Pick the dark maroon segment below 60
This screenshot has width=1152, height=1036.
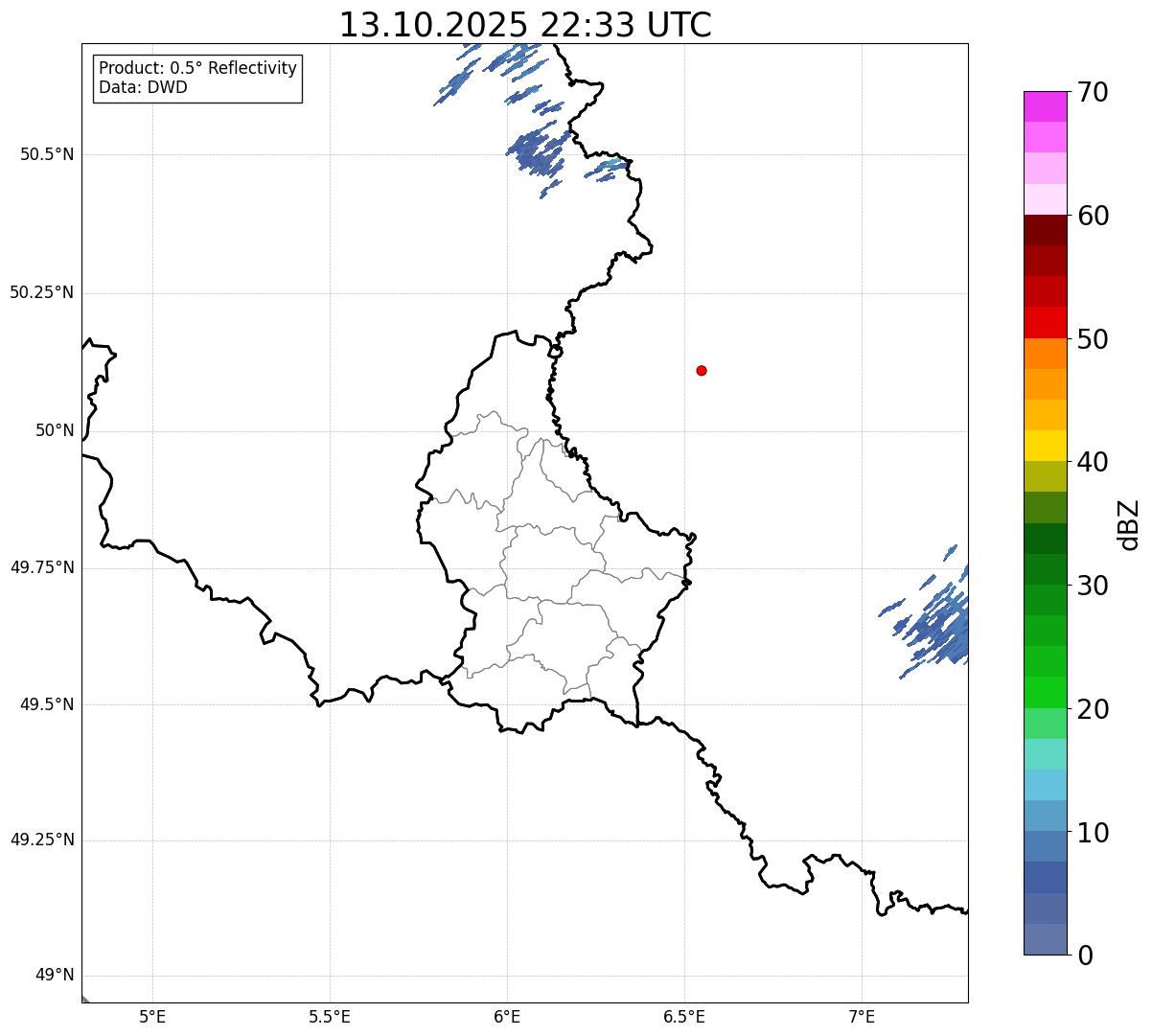(x=1045, y=230)
